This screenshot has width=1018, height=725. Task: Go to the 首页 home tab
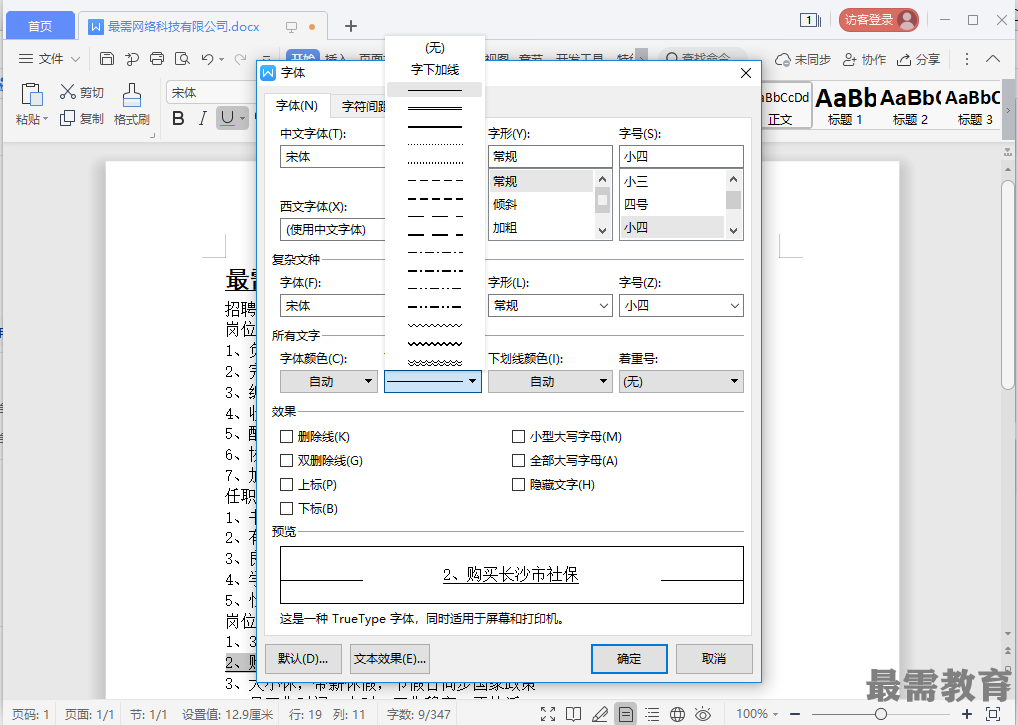coord(40,26)
